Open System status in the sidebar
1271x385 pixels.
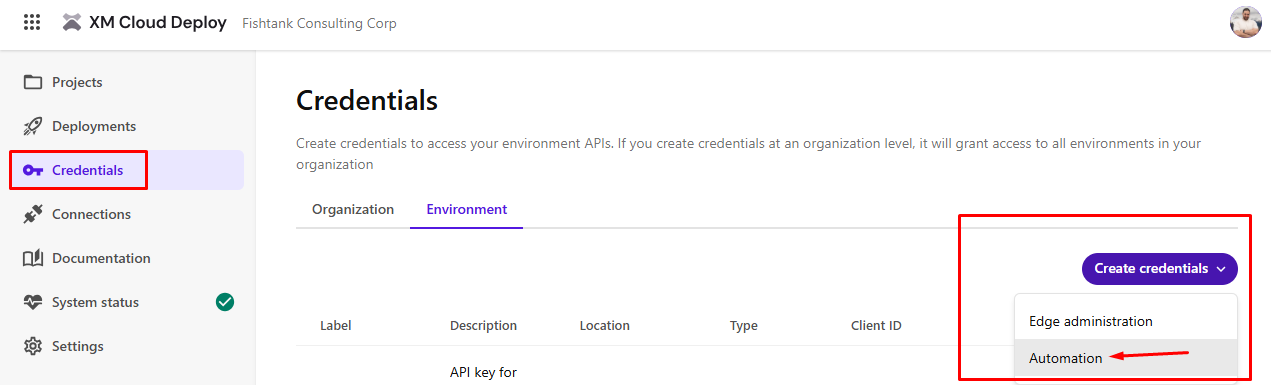pos(126,302)
